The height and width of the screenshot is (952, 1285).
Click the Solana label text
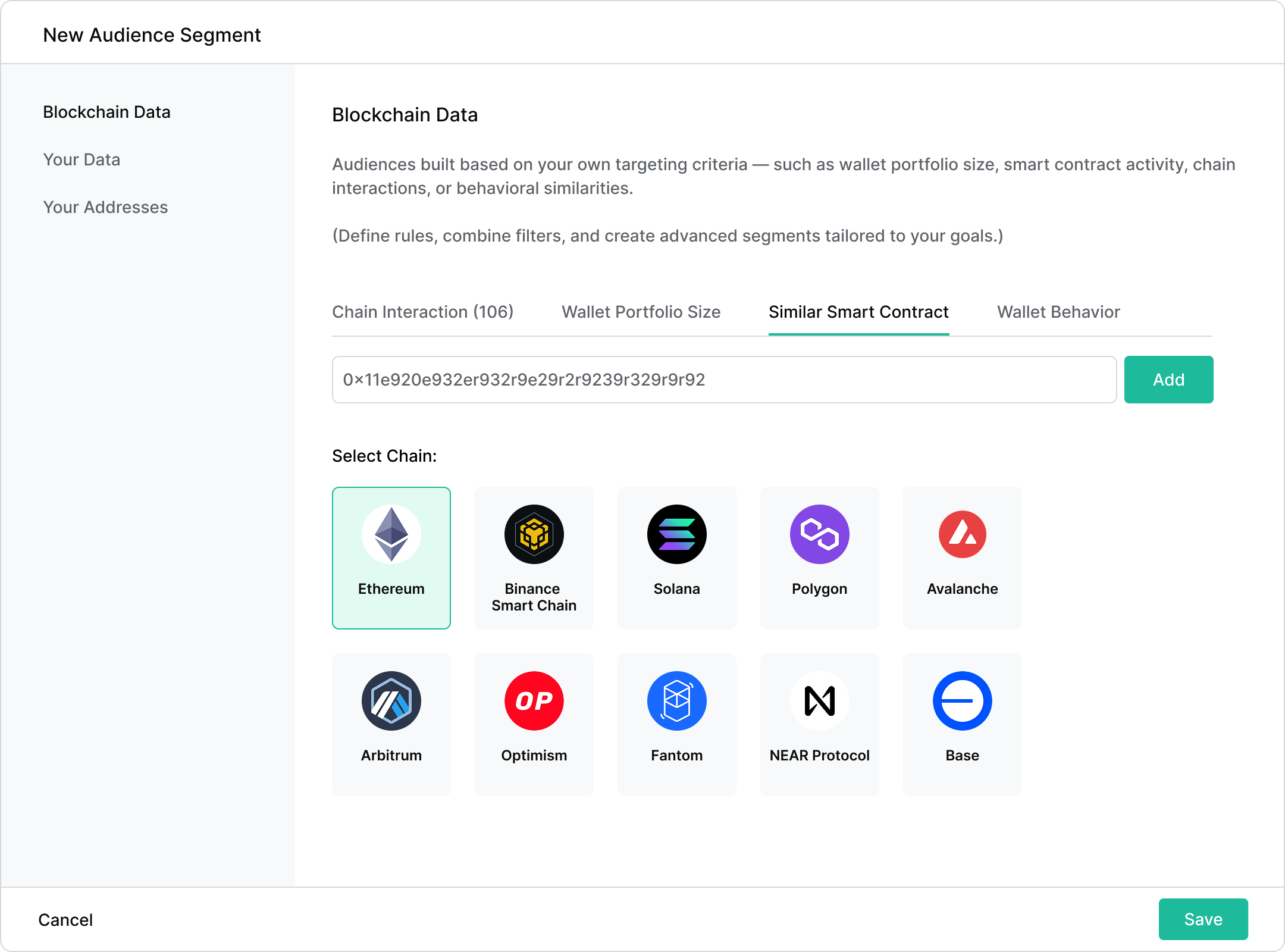677,589
